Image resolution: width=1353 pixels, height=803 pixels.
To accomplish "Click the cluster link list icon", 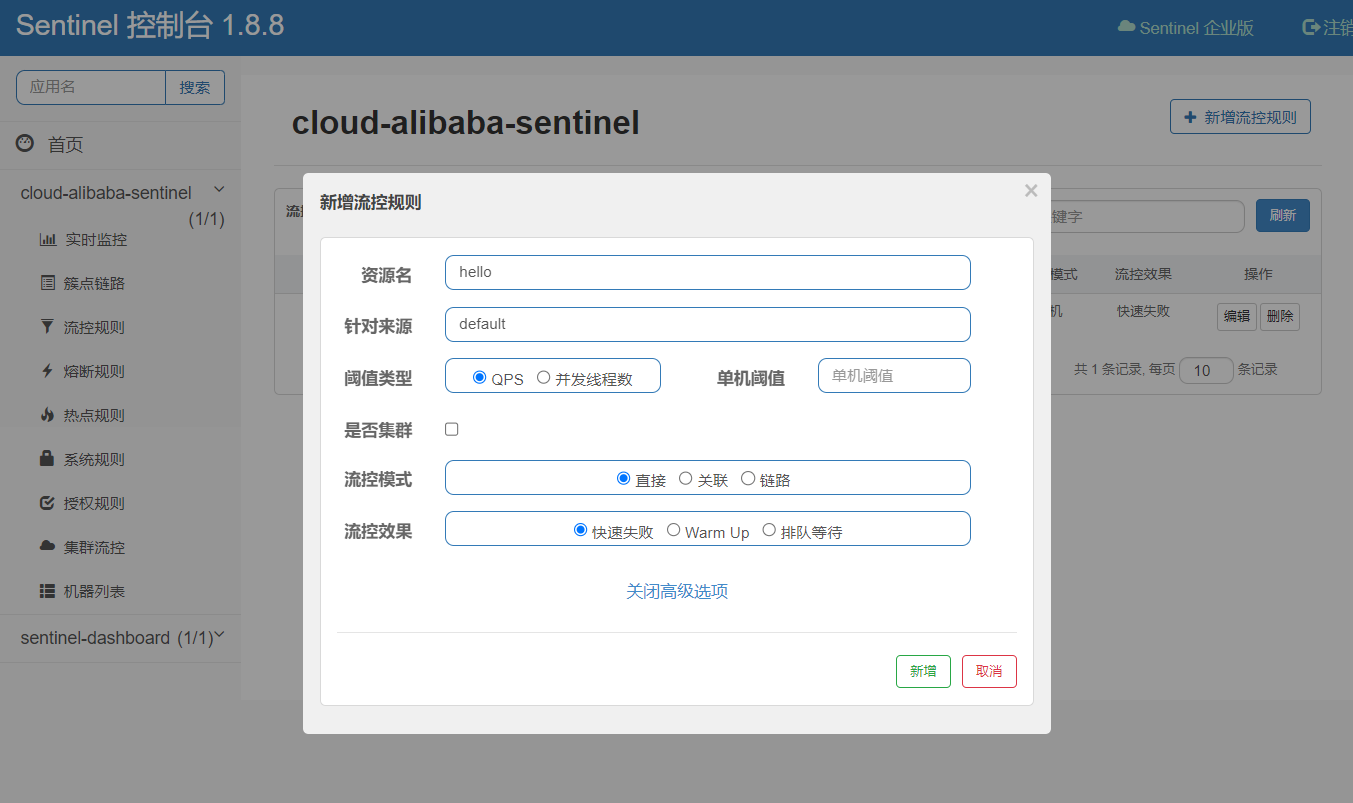I will (47, 284).
